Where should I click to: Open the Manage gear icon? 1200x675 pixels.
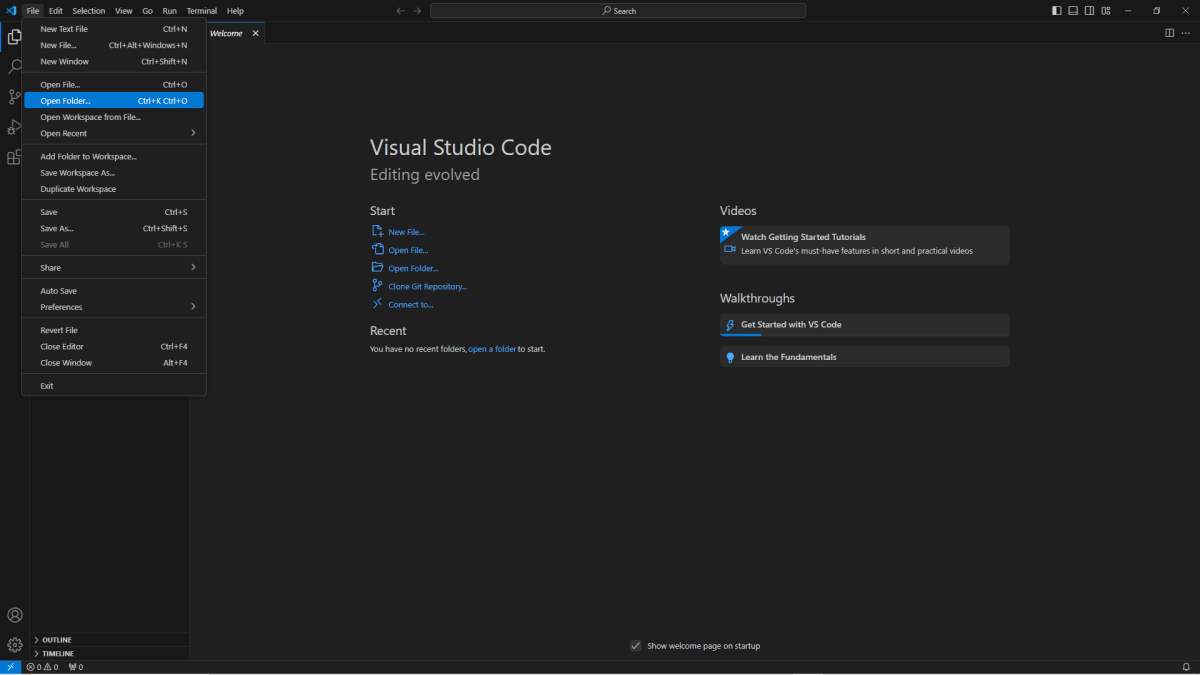pyautogui.click(x=14, y=645)
